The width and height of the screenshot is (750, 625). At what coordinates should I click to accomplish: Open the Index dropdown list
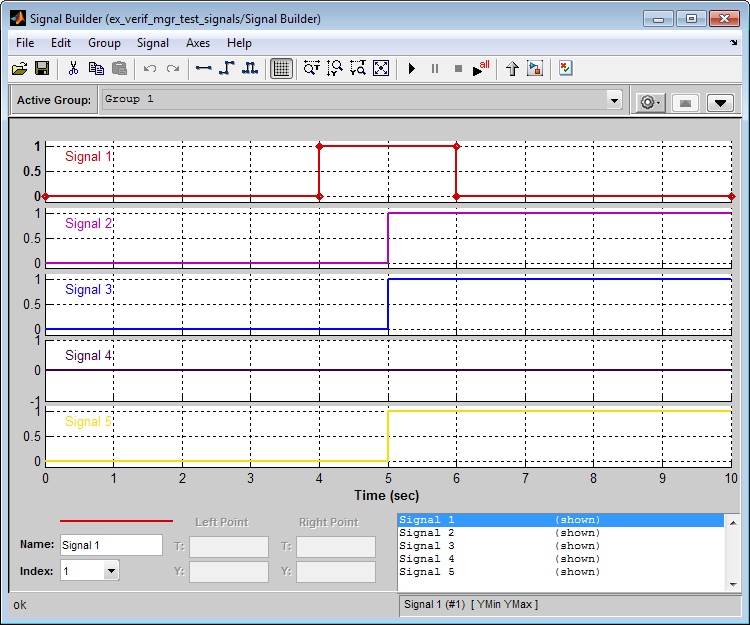pos(110,571)
